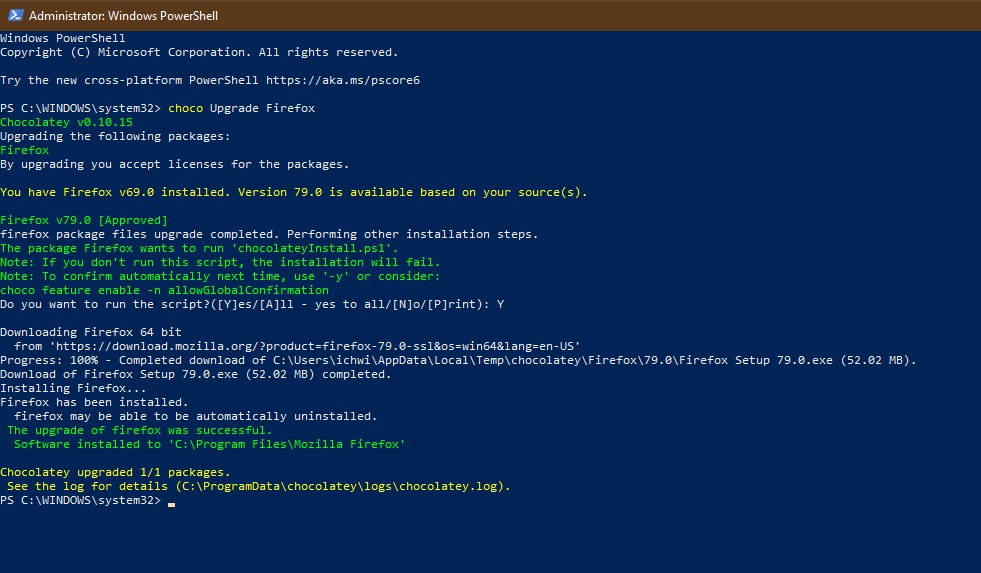Image resolution: width=981 pixels, height=573 pixels.
Task: Click the yellow 'You have Firefox v69.0 installed' line
Action: pyautogui.click(x=293, y=192)
